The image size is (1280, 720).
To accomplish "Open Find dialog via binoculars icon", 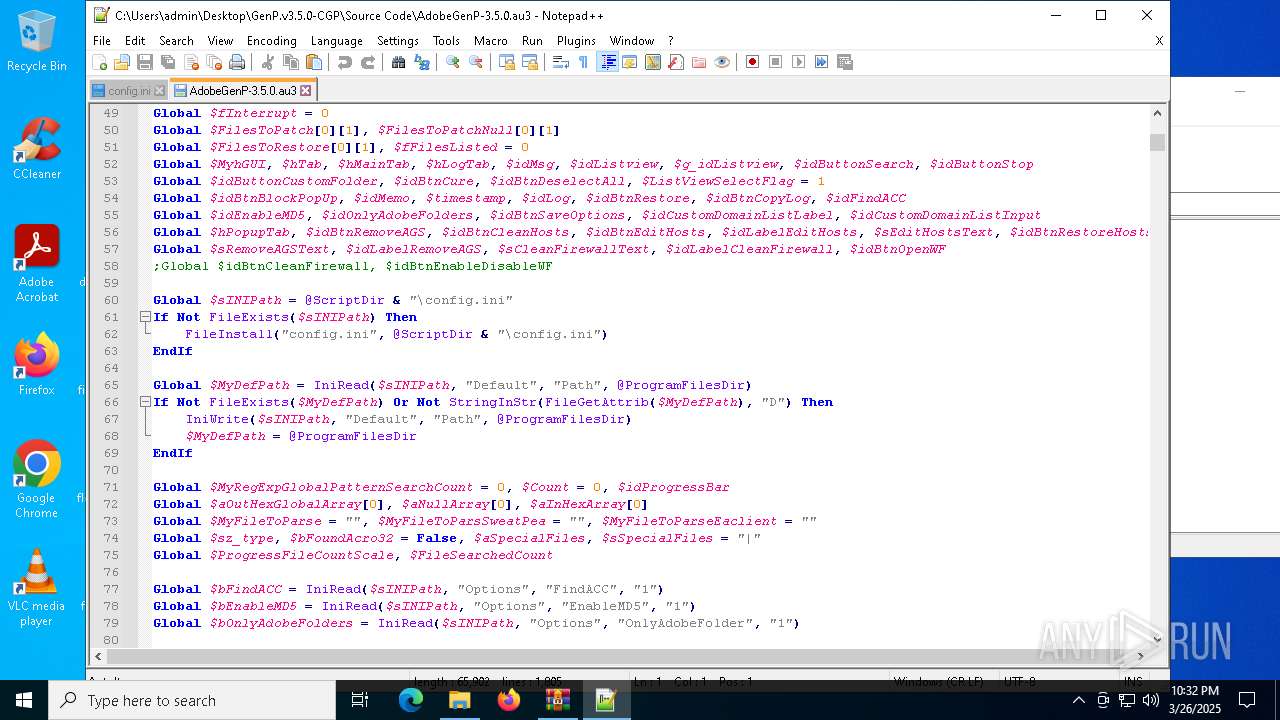I will (399, 62).
